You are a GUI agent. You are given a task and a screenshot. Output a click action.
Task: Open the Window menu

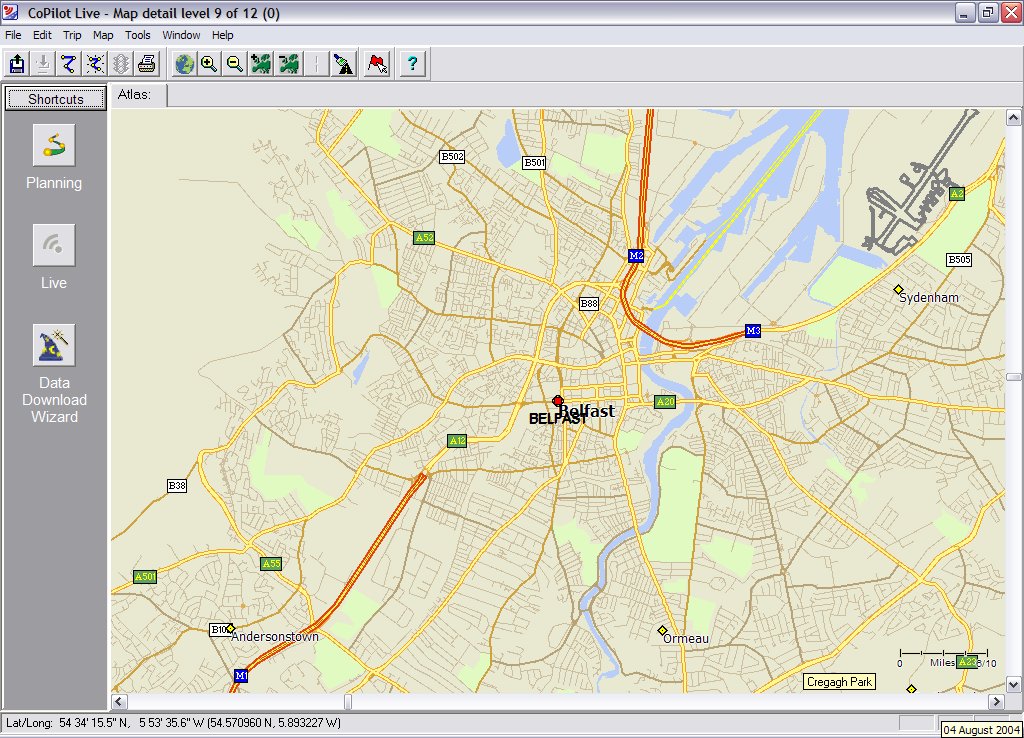(x=181, y=35)
